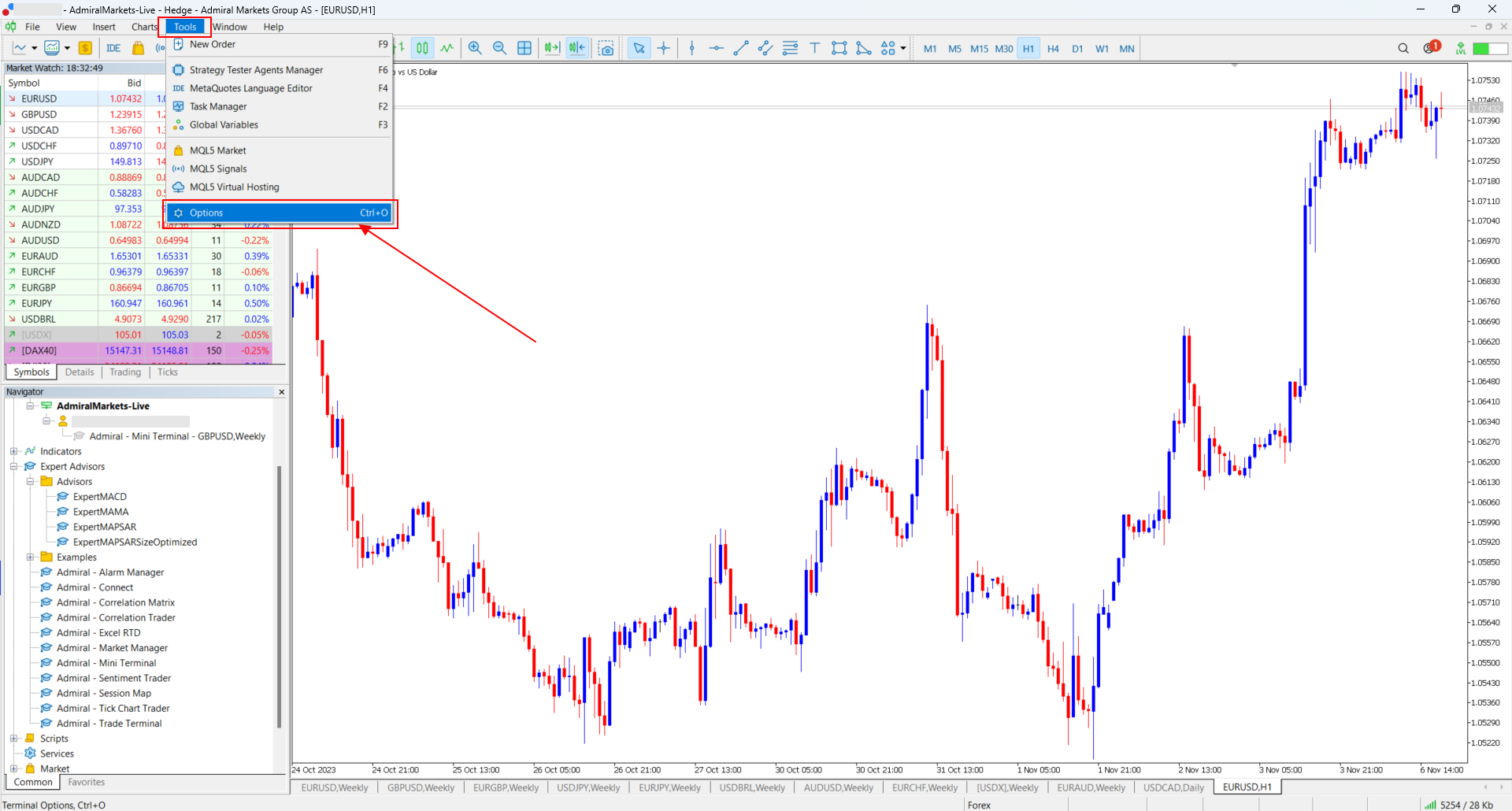Select the Text label tool
Image resolution: width=1512 pixels, height=811 pixels.
click(x=814, y=48)
